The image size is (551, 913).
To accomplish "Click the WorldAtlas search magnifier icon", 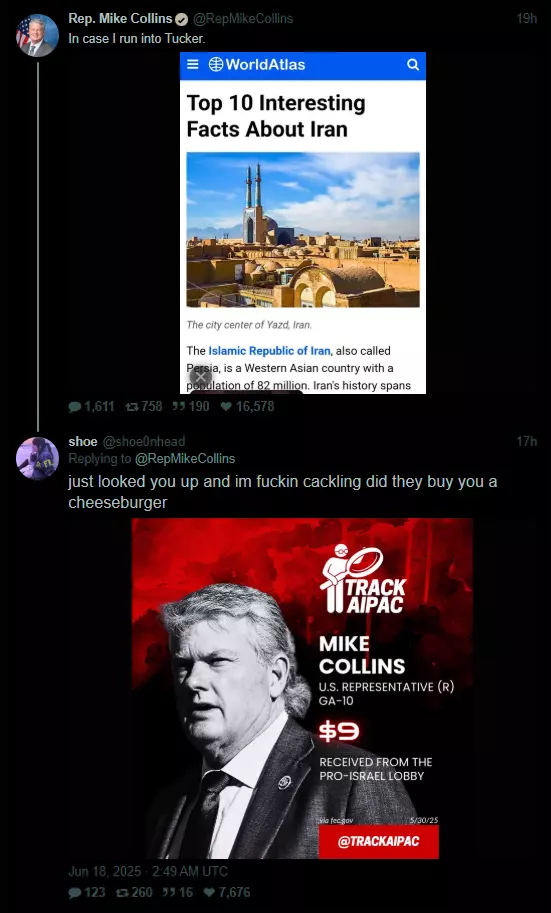I will 413,65.
